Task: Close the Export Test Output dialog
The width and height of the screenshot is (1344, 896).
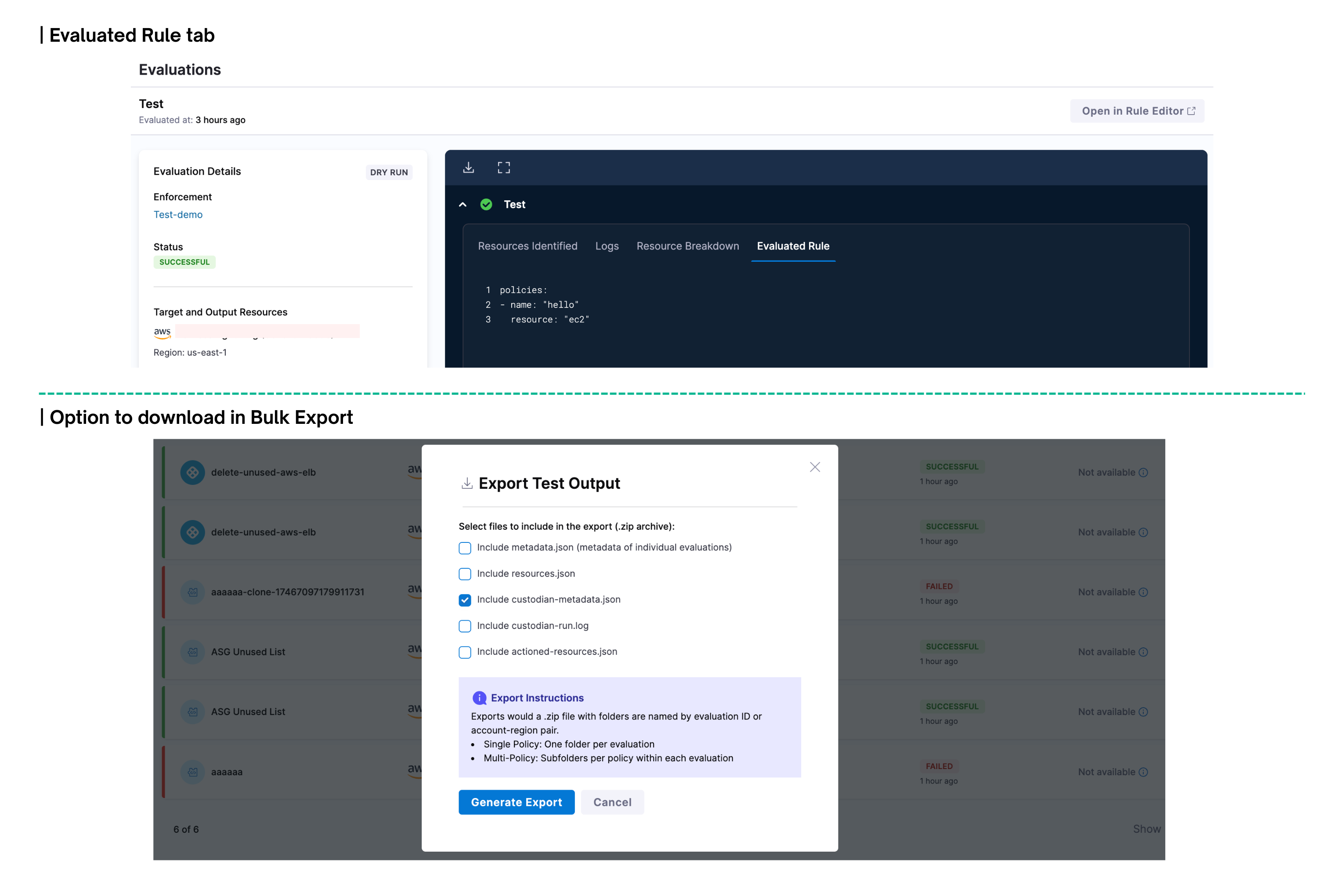Action: point(815,467)
